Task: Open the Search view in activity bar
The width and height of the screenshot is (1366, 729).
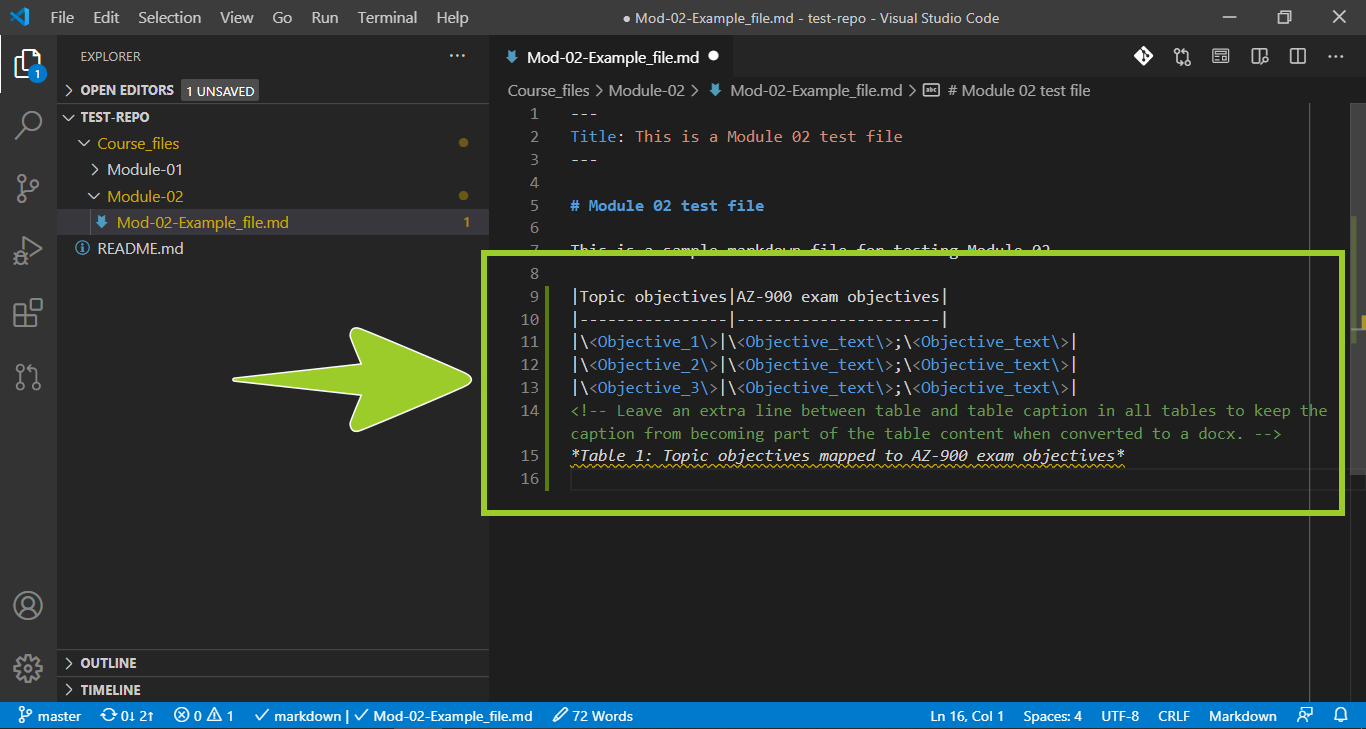Action: point(28,126)
